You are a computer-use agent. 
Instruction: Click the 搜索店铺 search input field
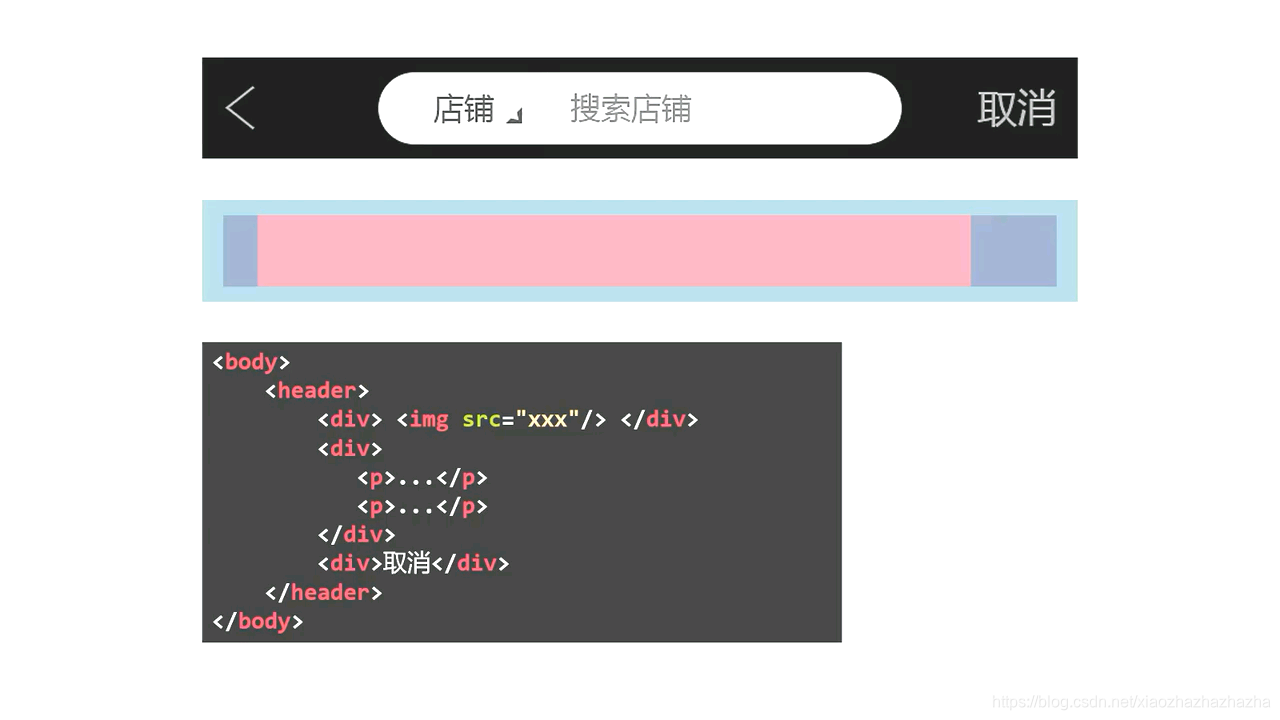point(630,109)
